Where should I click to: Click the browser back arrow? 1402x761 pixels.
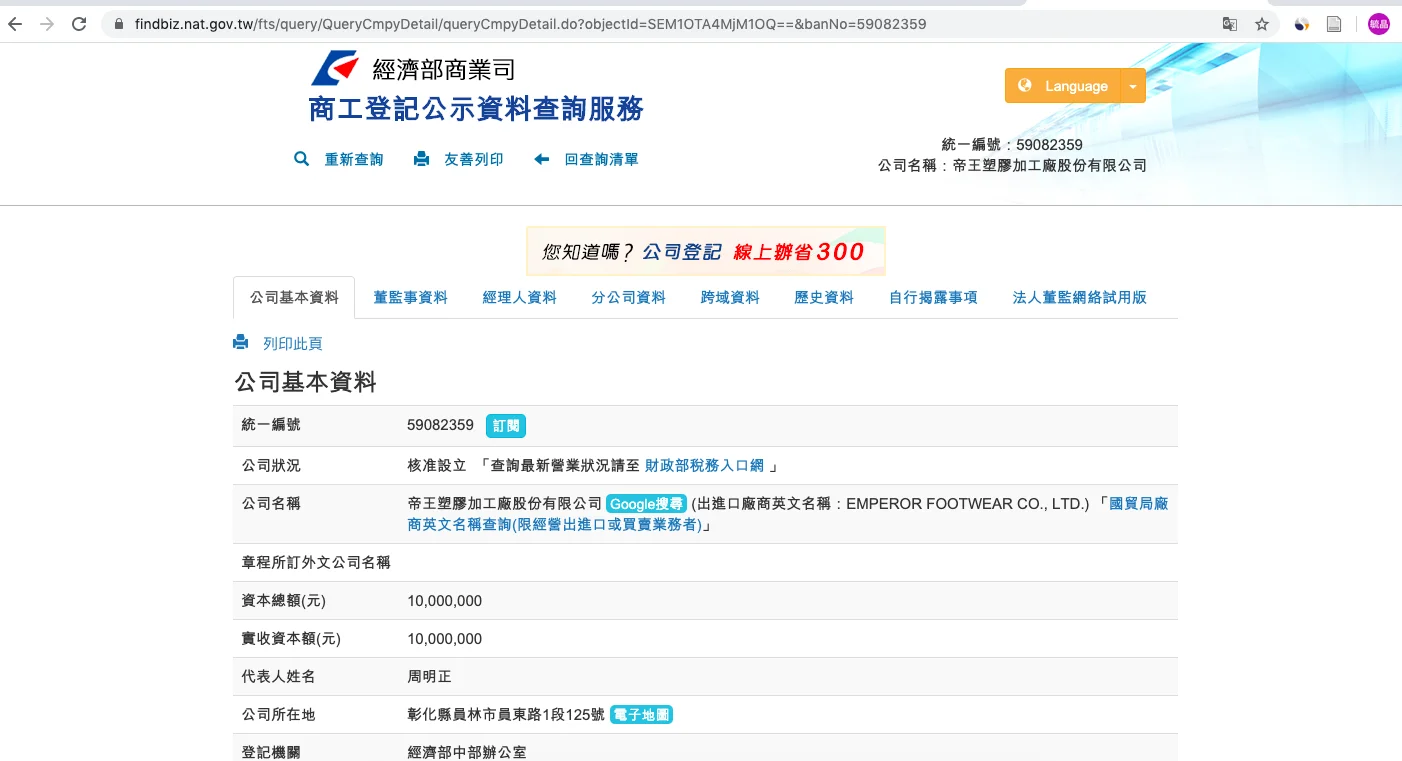click(x=15, y=24)
